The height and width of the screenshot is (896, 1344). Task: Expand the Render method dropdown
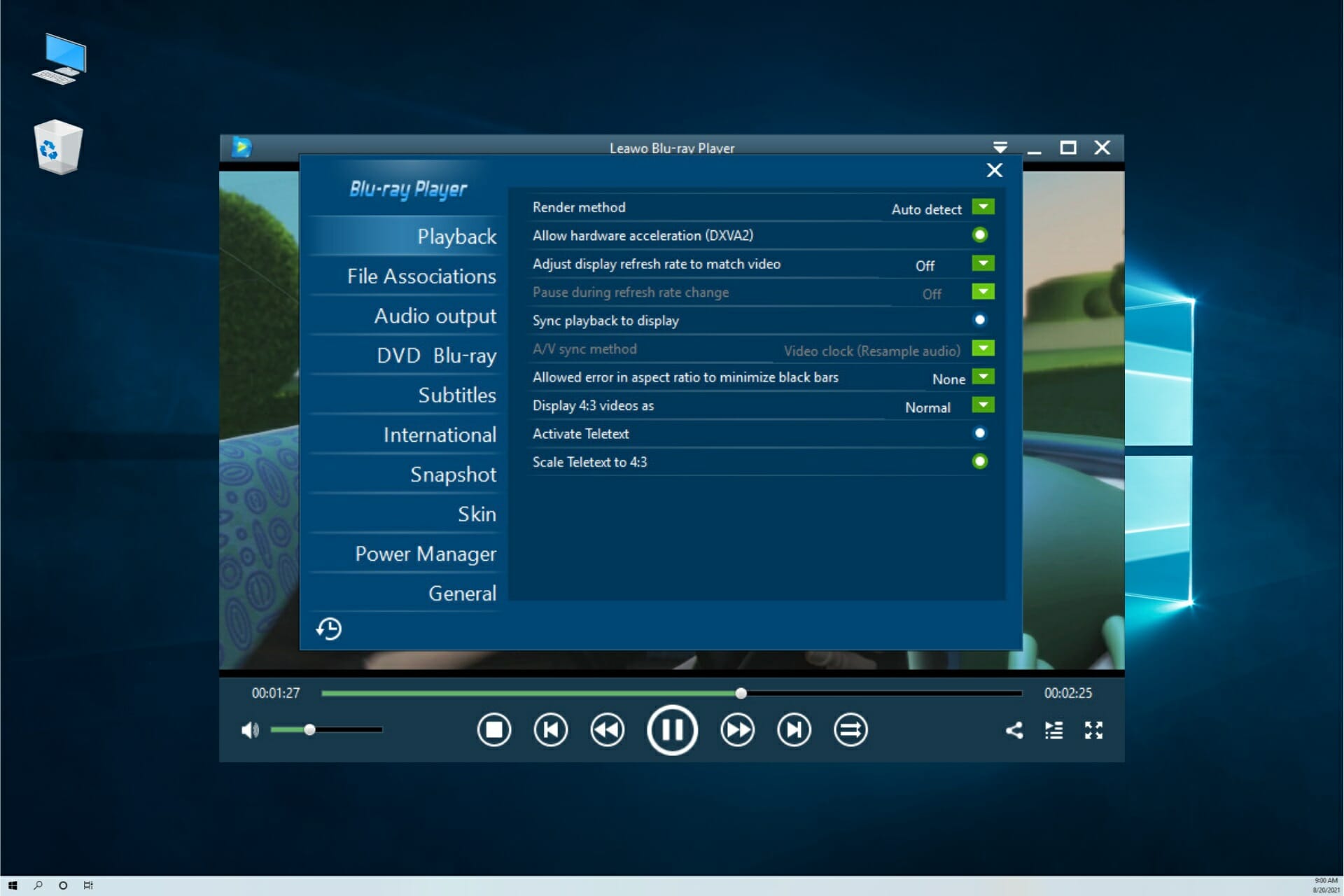tap(983, 207)
